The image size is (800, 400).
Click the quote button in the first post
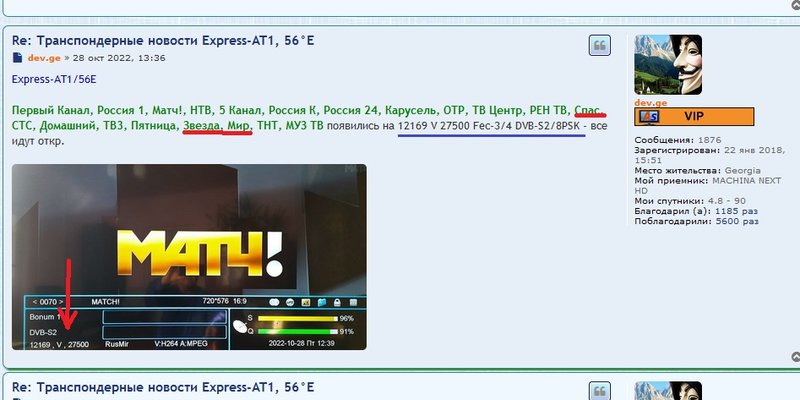(x=600, y=46)
